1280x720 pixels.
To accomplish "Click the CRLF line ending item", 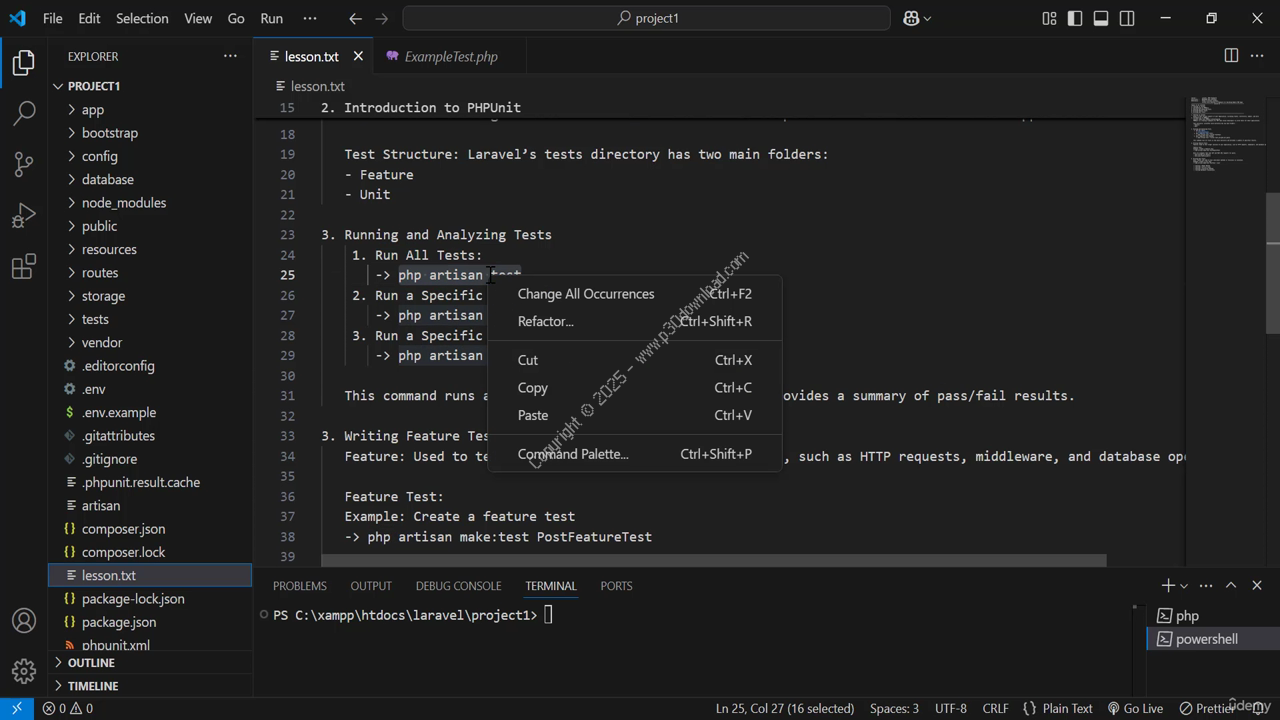I will 995,708.
